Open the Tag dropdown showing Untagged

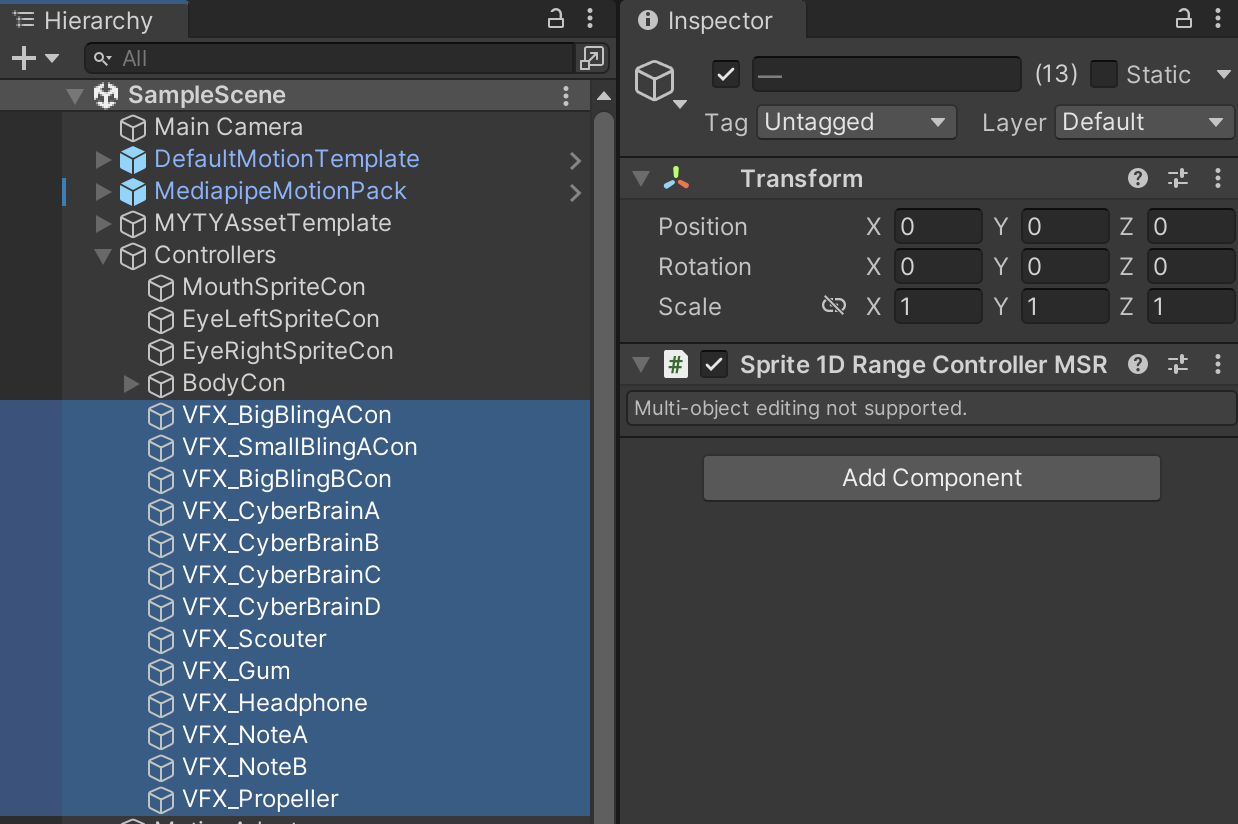[856, 123]
